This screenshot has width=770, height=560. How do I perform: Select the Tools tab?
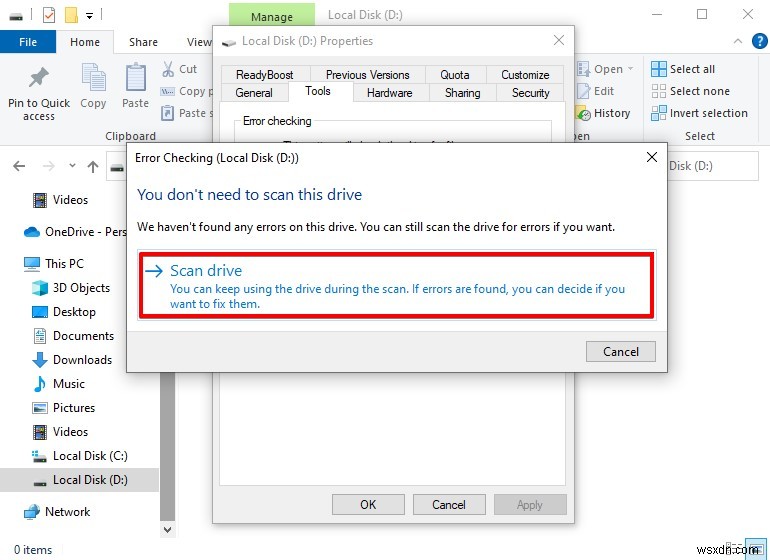pos(318,91)
